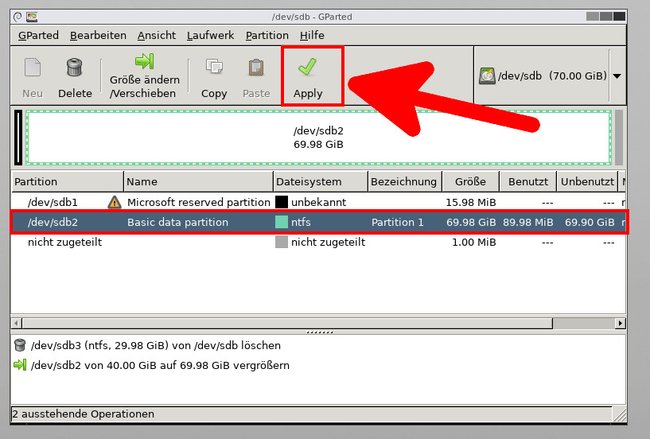This screenshot has width=650, height=439.
Task: Click the right arrow of horizontal scrollbar
Action: click(x=620, y=323)
